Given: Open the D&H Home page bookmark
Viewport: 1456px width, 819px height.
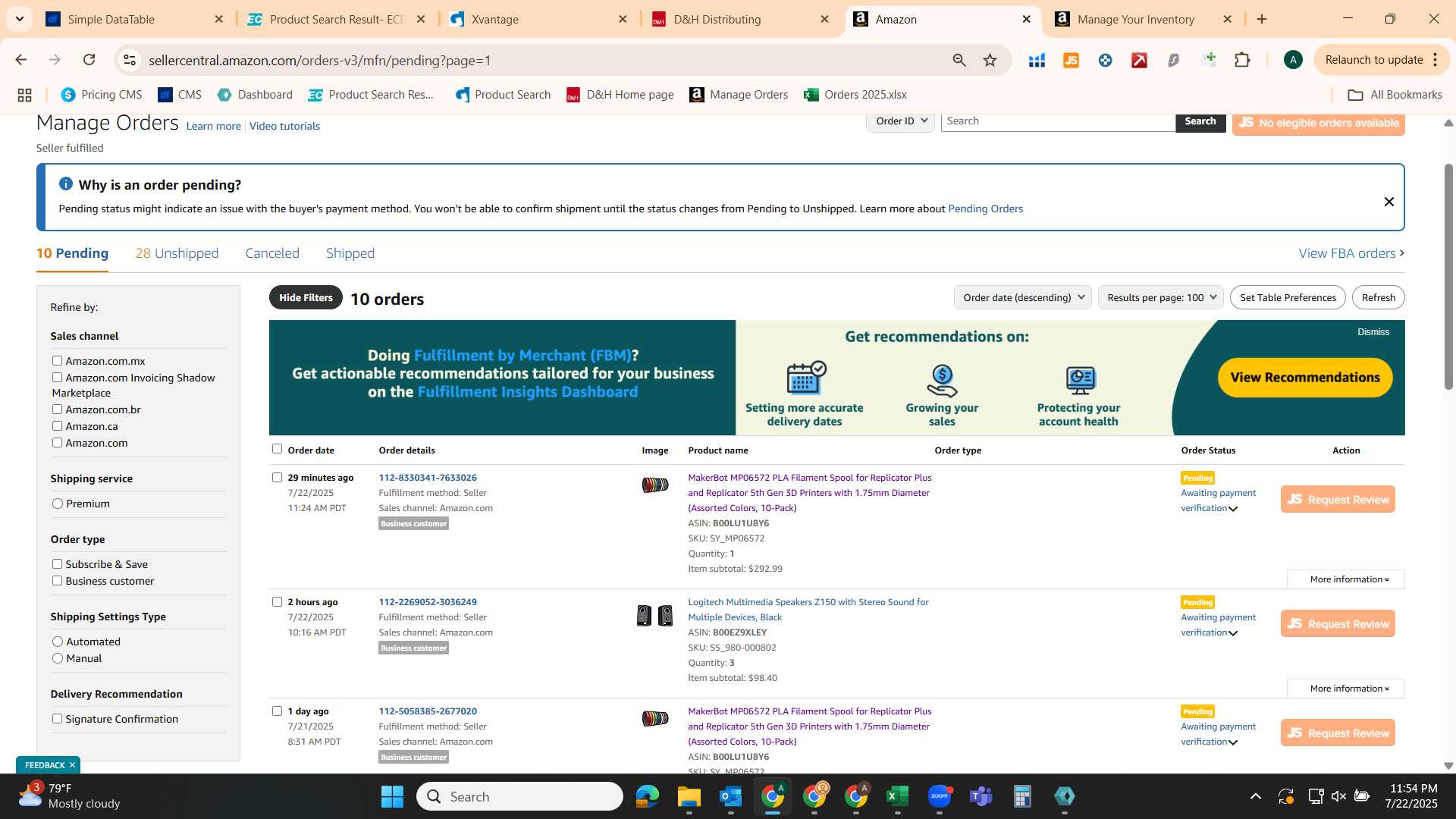Looking at the screenshot, I should pyautogui.click(x=620, y=95).
